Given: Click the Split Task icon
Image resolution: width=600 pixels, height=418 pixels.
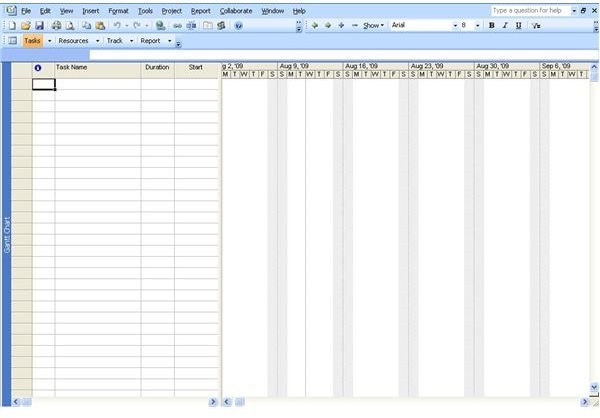Looking at the screenshot, I should point(191,26).
